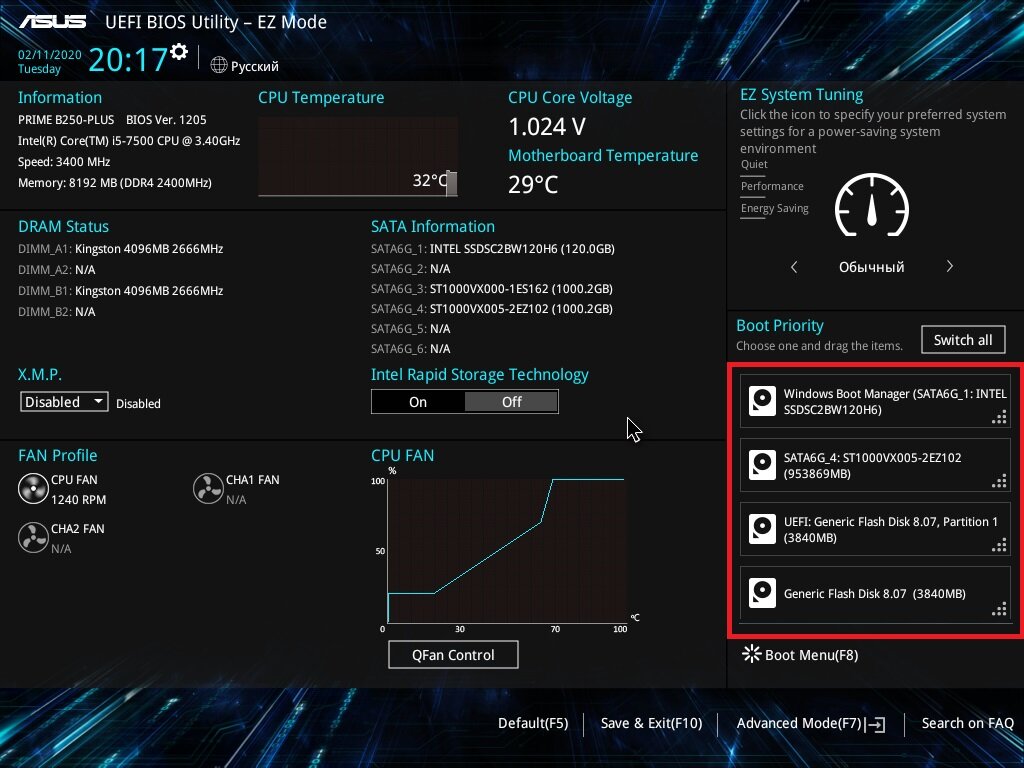Click the text BIOS Ver. 1205
This screenshot has height=768, width=1024.
(166, 120)
